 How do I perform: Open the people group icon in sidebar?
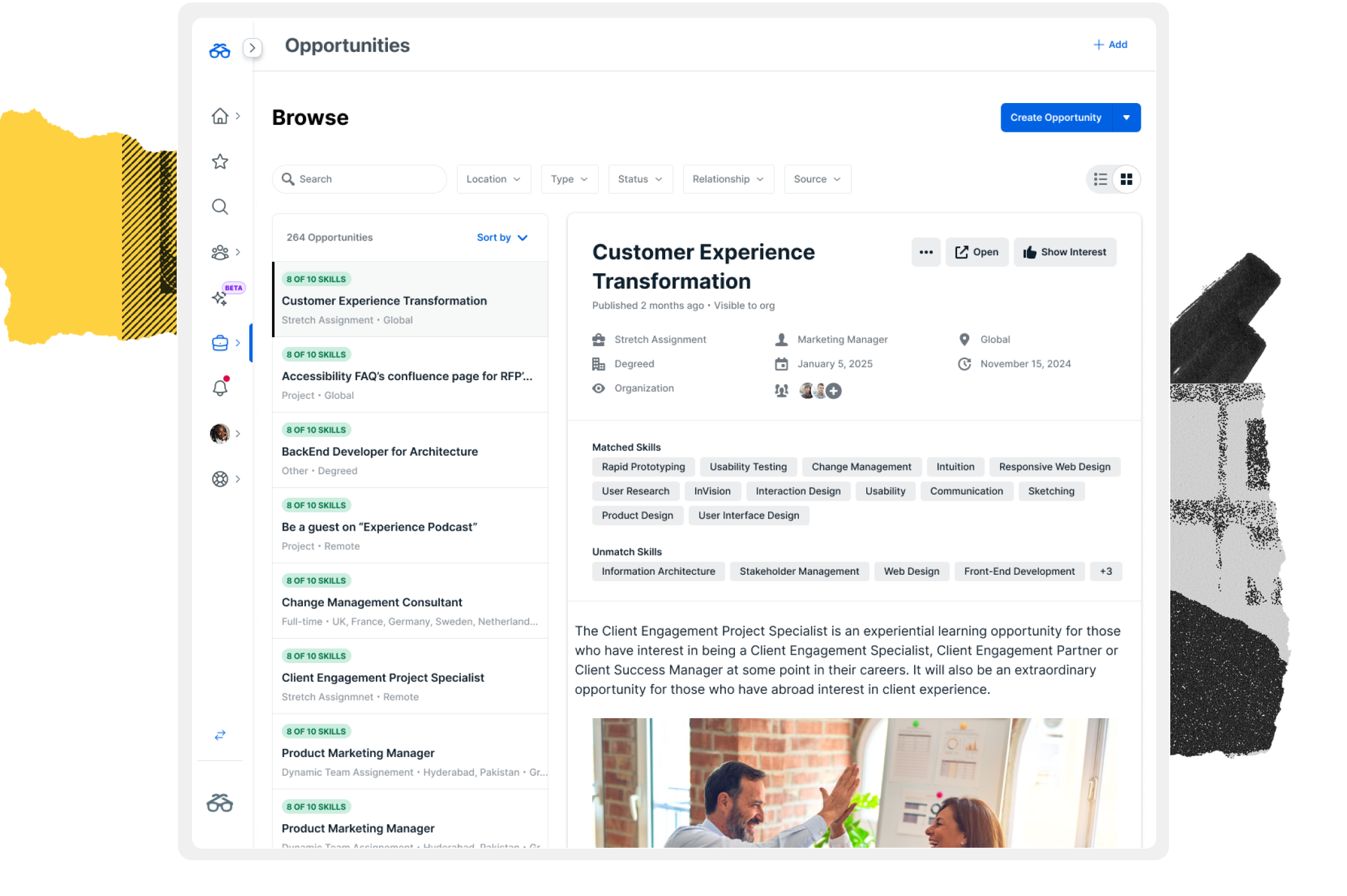click(220, 252)
